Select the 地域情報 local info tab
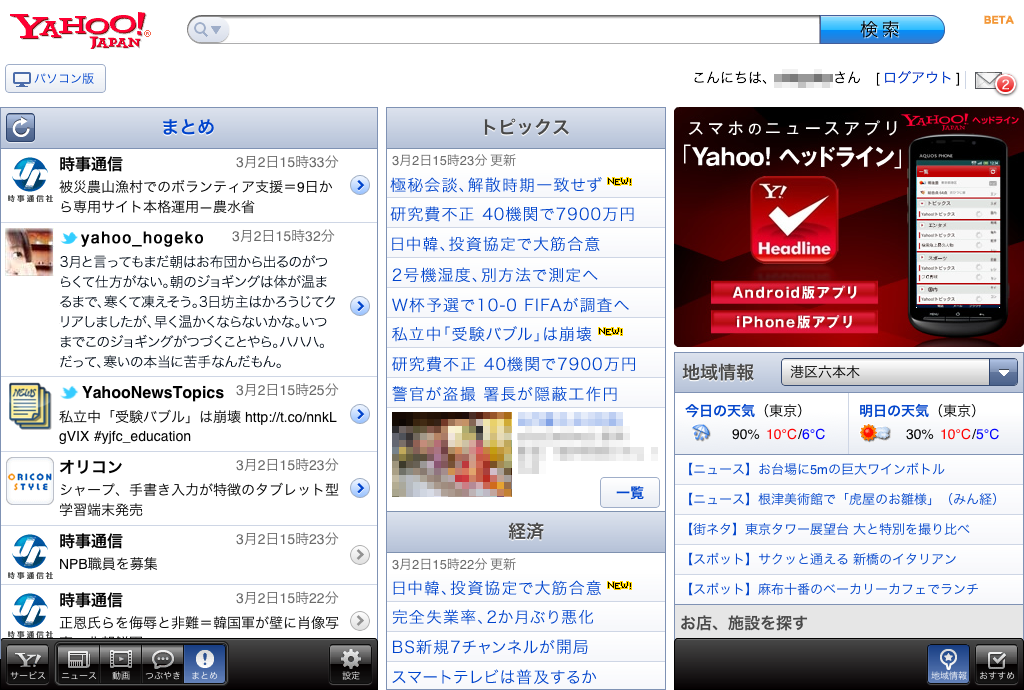The height and width of the screenshot is (690, 1024). point(948,664)
